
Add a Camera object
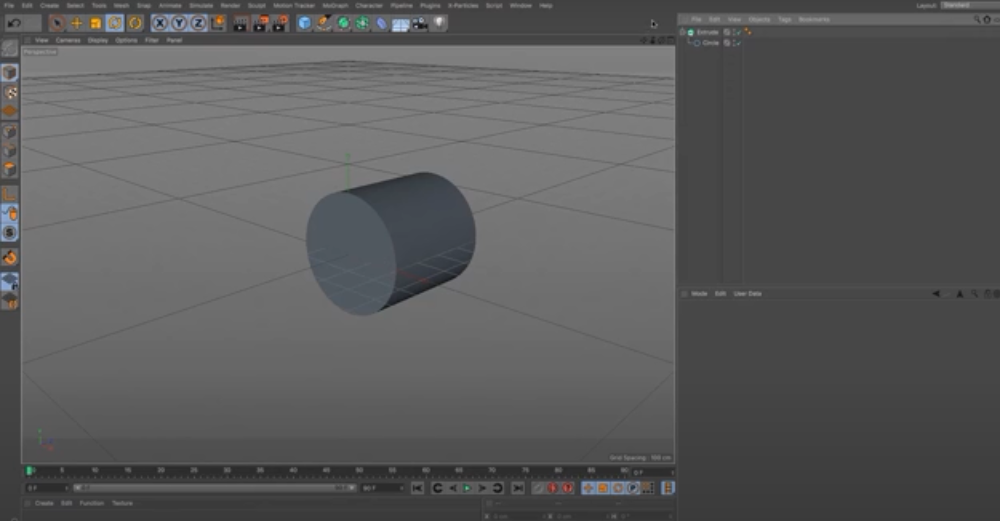420,24
